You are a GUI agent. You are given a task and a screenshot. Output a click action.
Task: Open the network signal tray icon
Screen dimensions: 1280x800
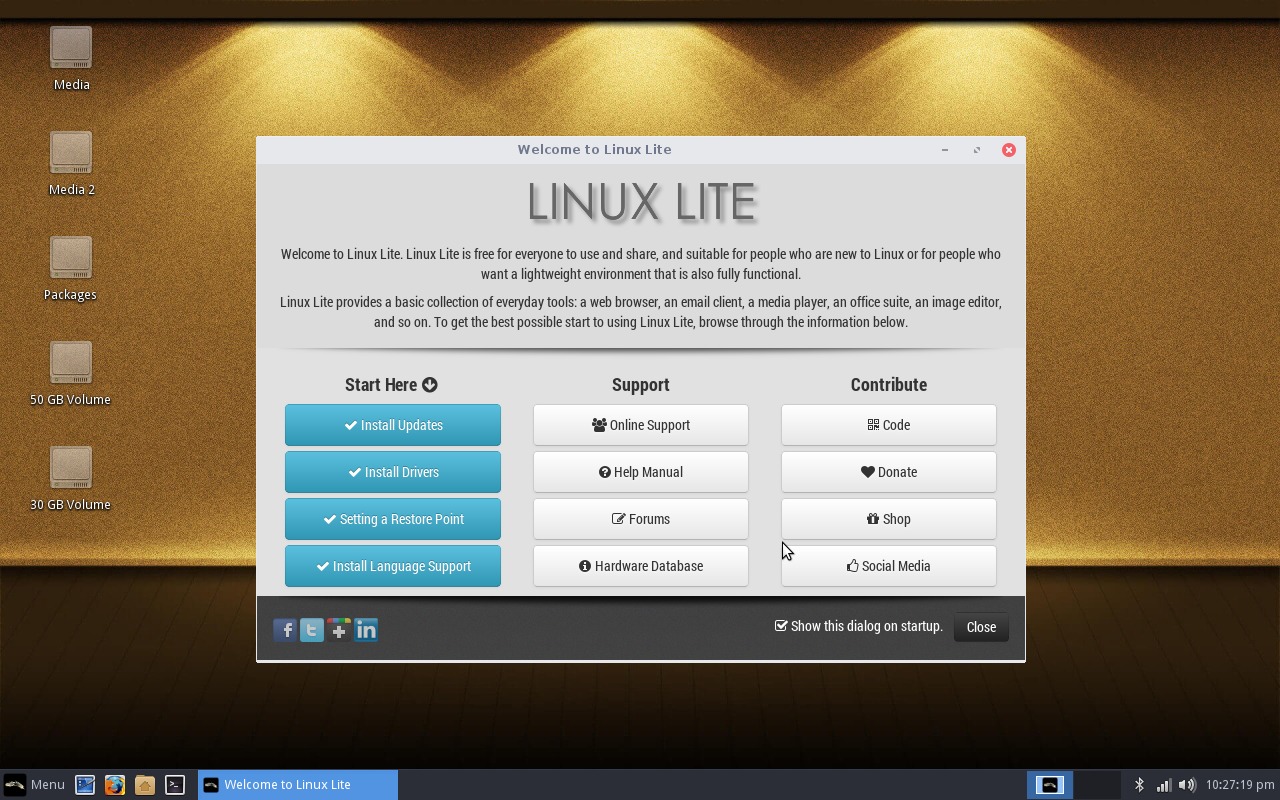pos(1163,785)
